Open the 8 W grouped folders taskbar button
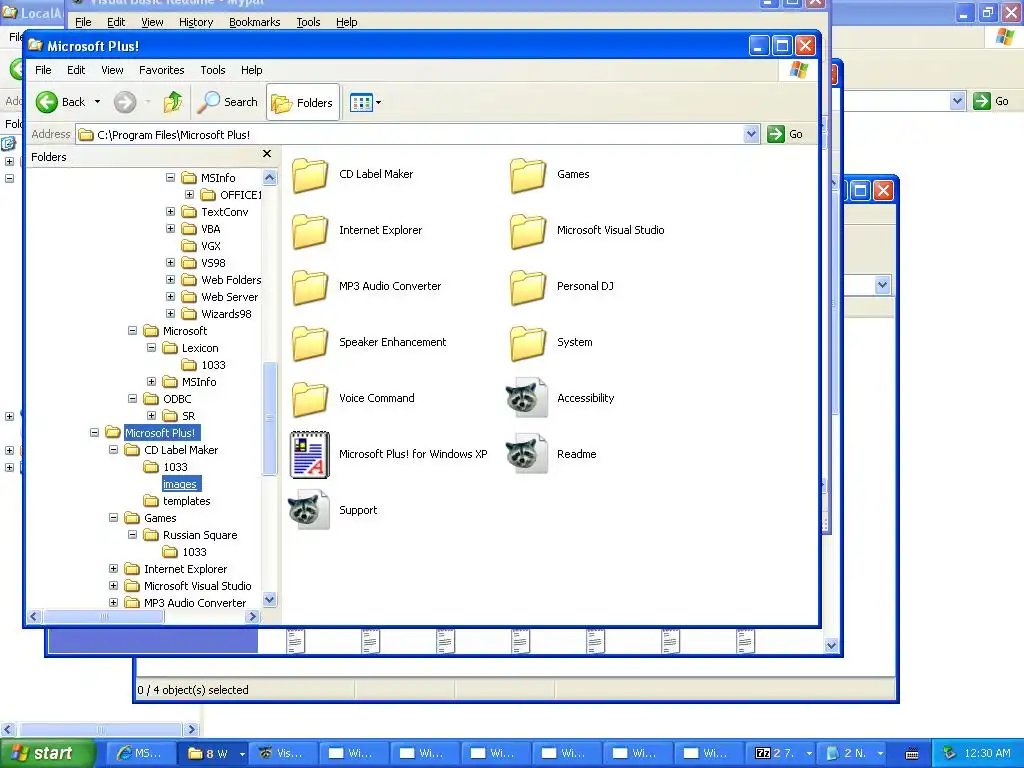The height and width of the screenshot is (768, 1024). (x=216, y=753)
